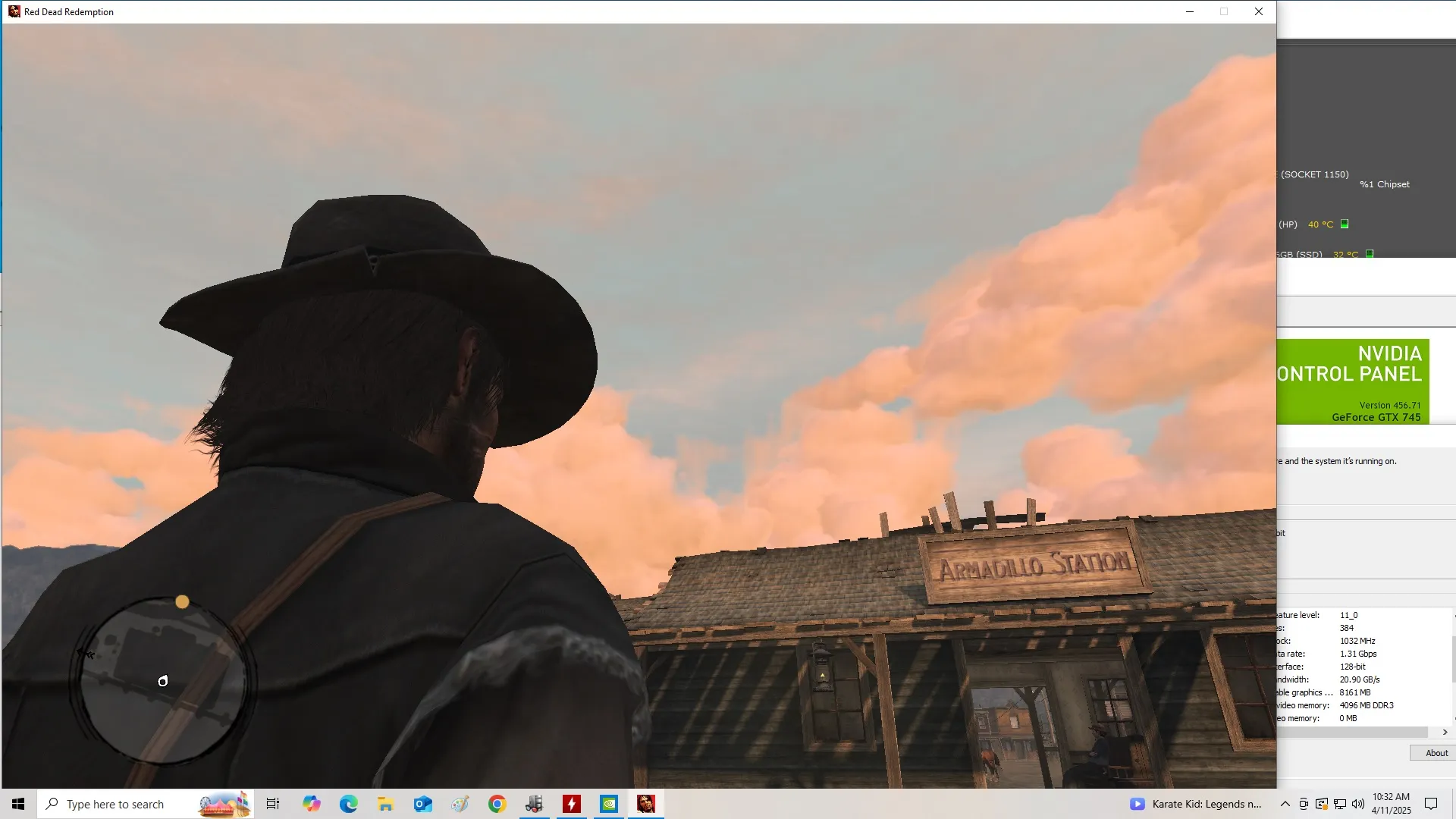Click the yellow waypoint dot on the minimap
1456x819 pixels.
coord(182,602)
